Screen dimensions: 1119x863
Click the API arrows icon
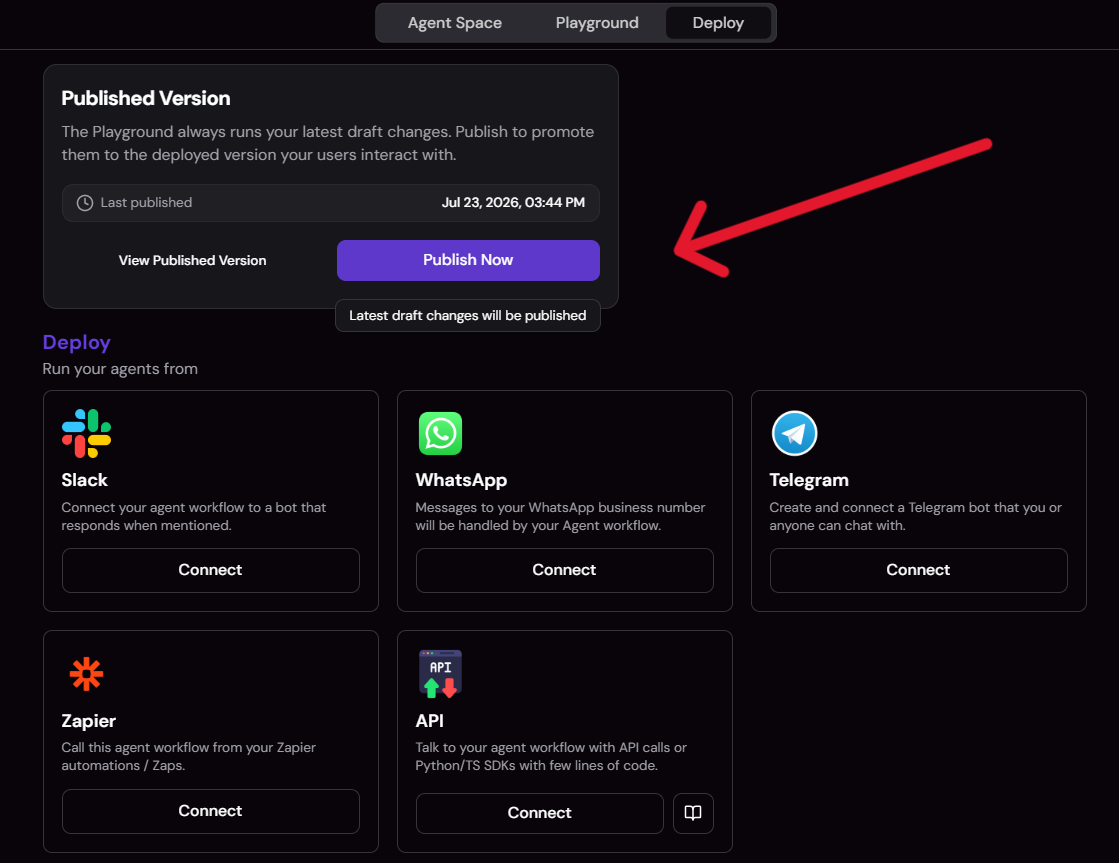coord(440,674)
